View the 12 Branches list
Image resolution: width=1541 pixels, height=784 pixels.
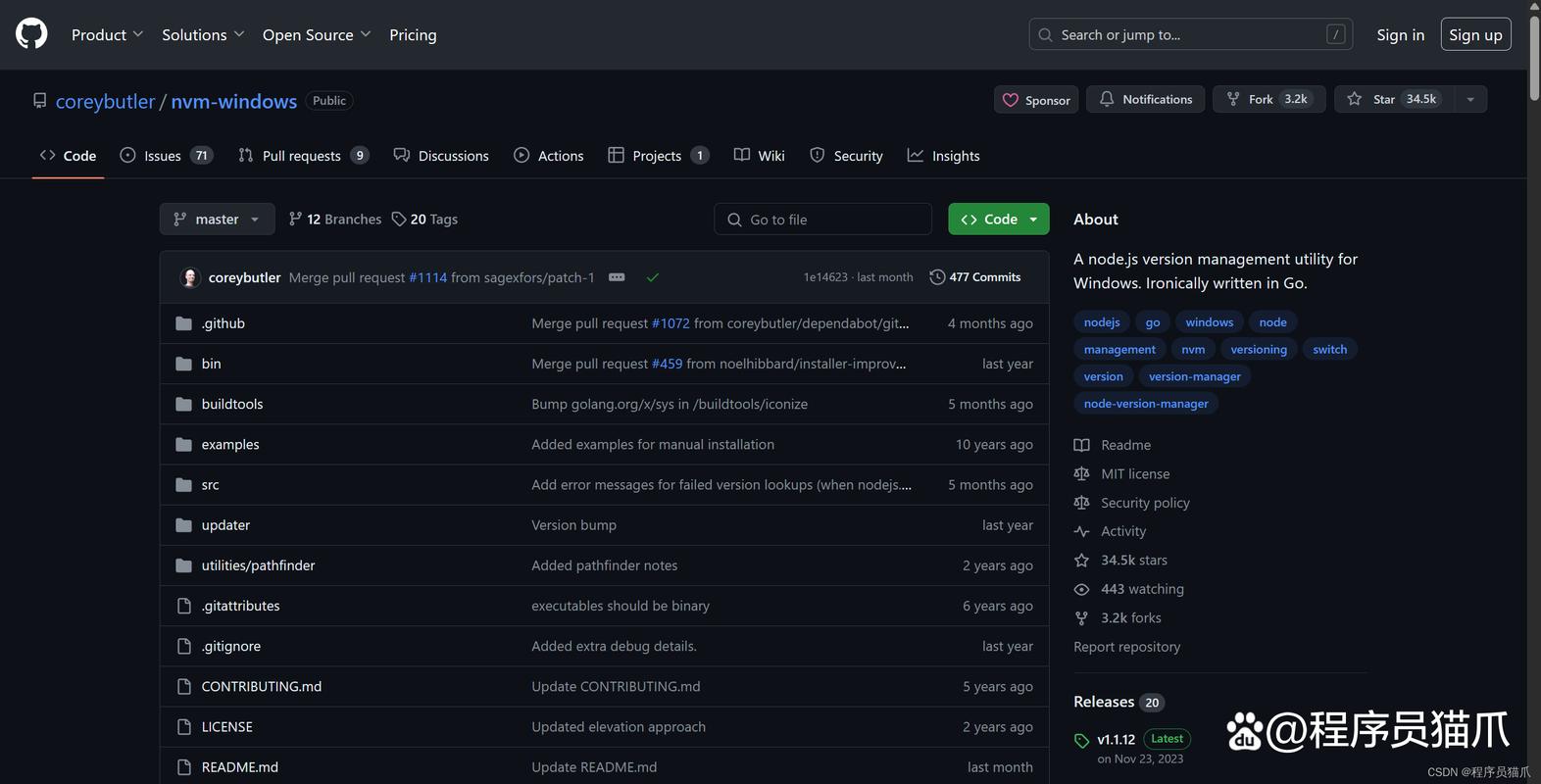point(335,220)
